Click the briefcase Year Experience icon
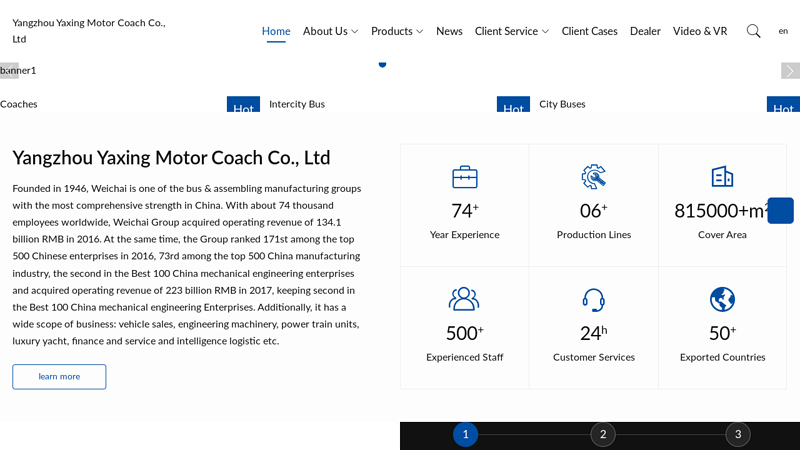800x450 pixels. (x=465, y=177)
